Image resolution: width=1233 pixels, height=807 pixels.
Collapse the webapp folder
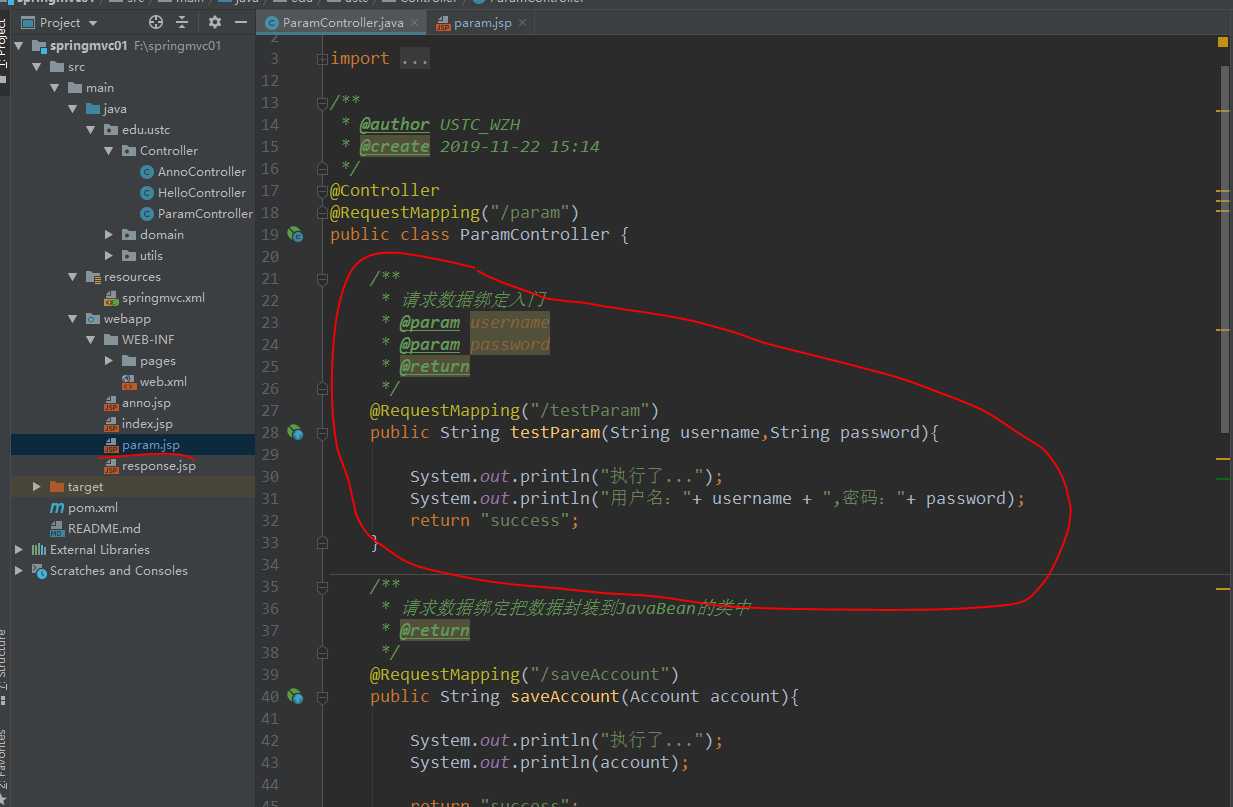click(73, 319)
